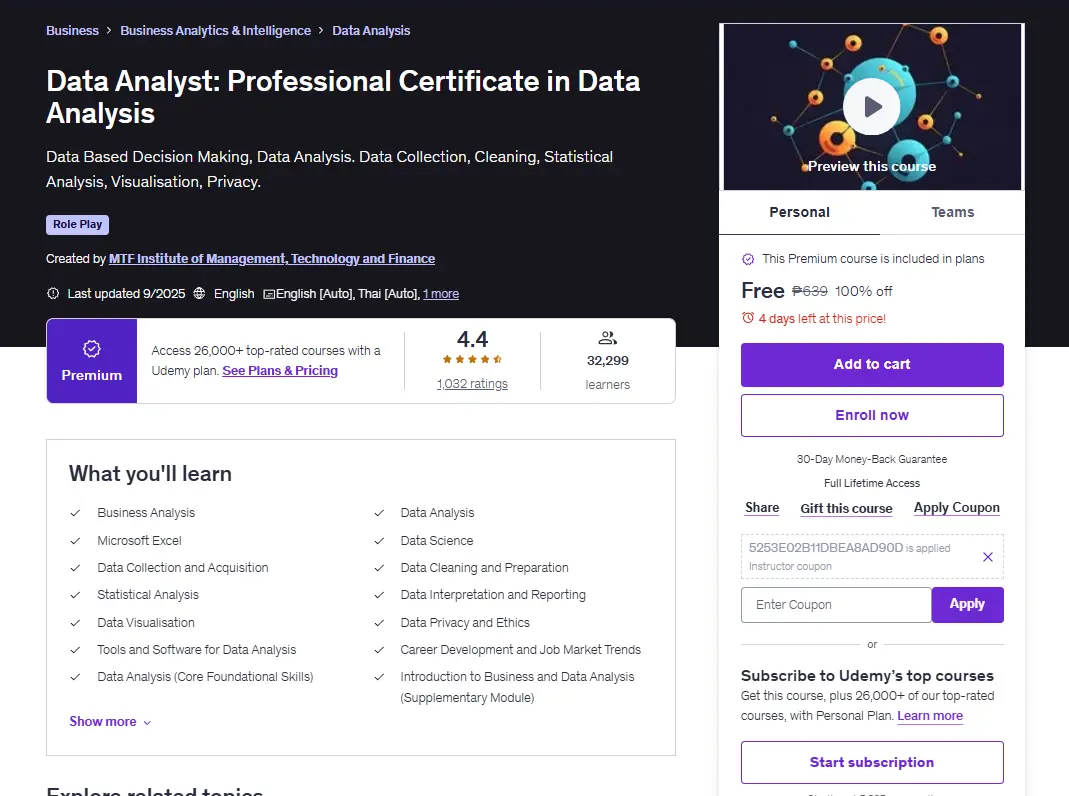View the 1,032 ratings link
Image resolution: width=1069 pixels, height=796 pixels.
(x=472, y=384)
